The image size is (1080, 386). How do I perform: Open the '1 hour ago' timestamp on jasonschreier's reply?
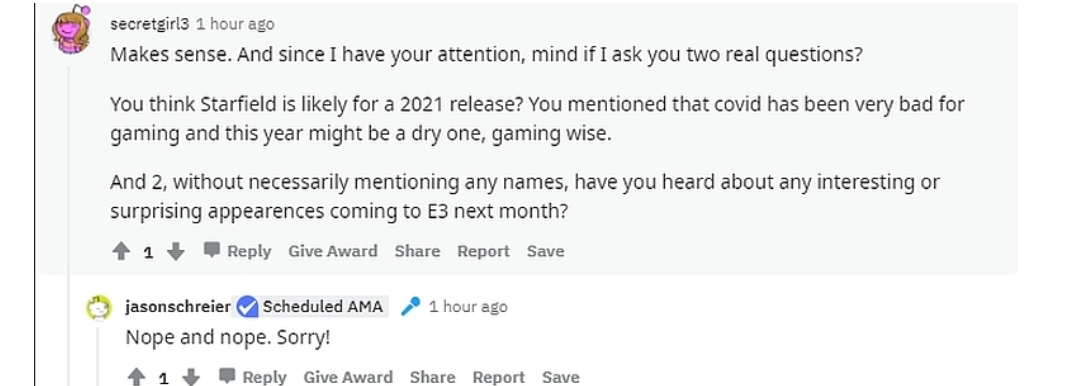(468, 306)
